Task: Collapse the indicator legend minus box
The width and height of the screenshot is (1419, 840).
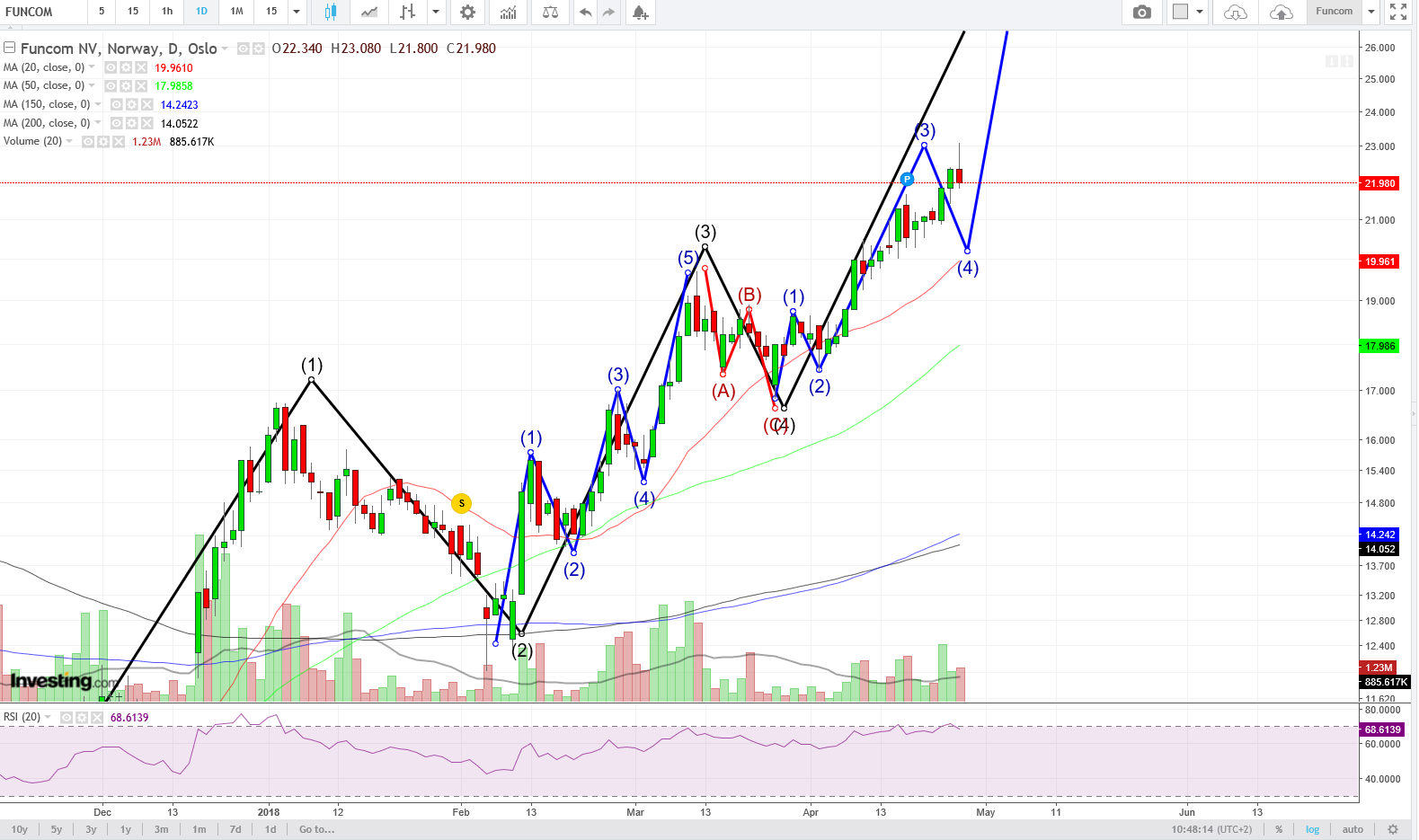Action: 9,48
